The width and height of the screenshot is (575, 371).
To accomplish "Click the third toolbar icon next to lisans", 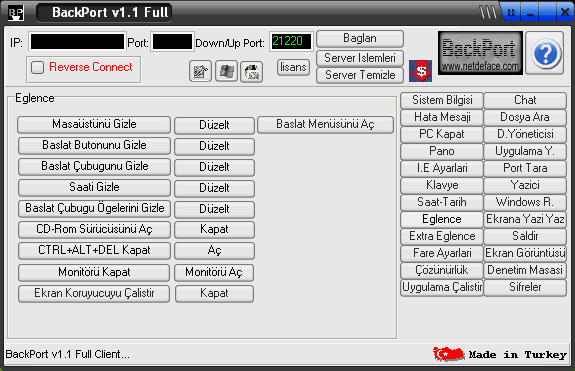I will pyautogui.click(x=252, y=71).
